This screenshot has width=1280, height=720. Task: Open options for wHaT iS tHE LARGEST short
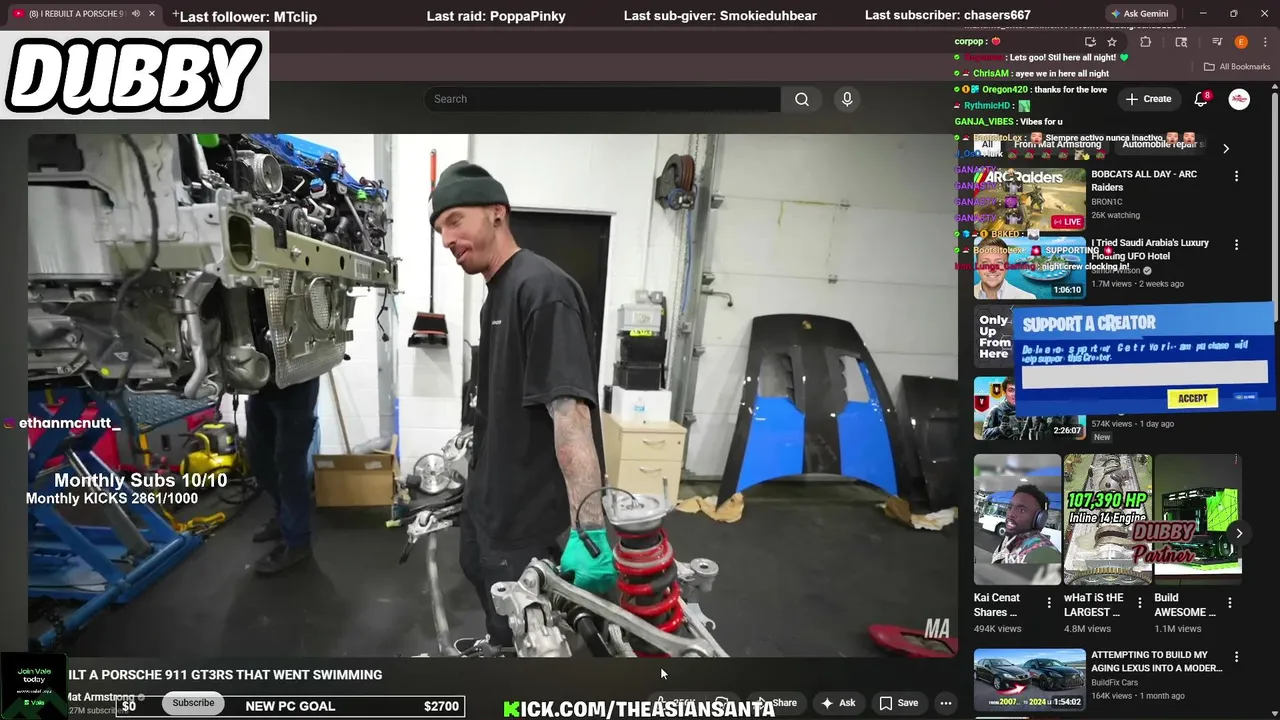coord(1139,603)
